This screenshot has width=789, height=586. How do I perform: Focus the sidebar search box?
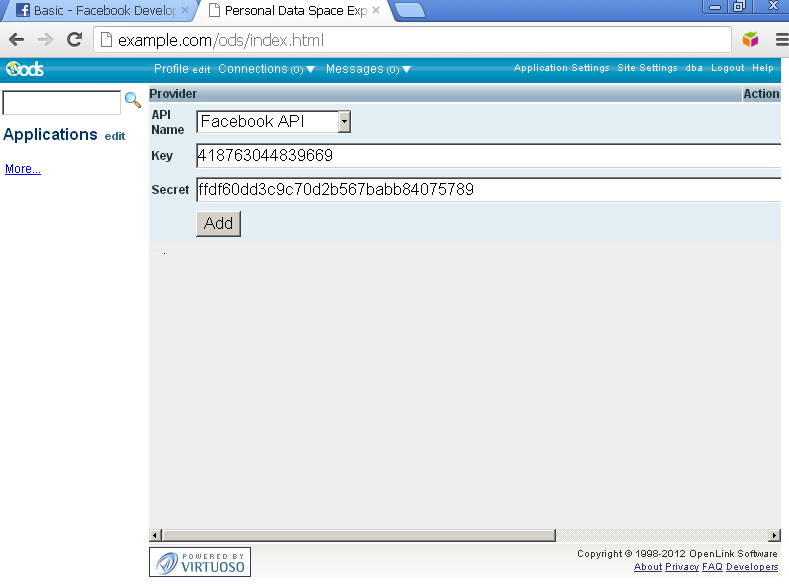click(62, 103)
